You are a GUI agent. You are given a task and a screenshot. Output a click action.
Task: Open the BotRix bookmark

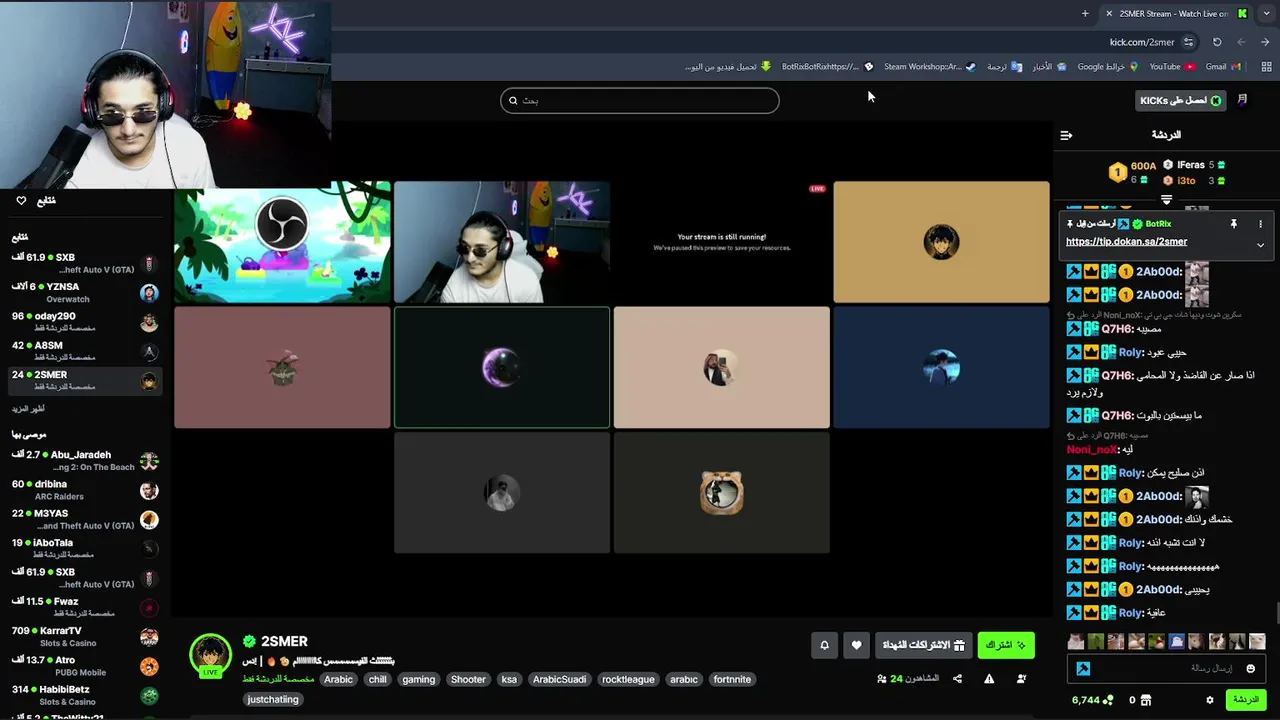point(827,67)
